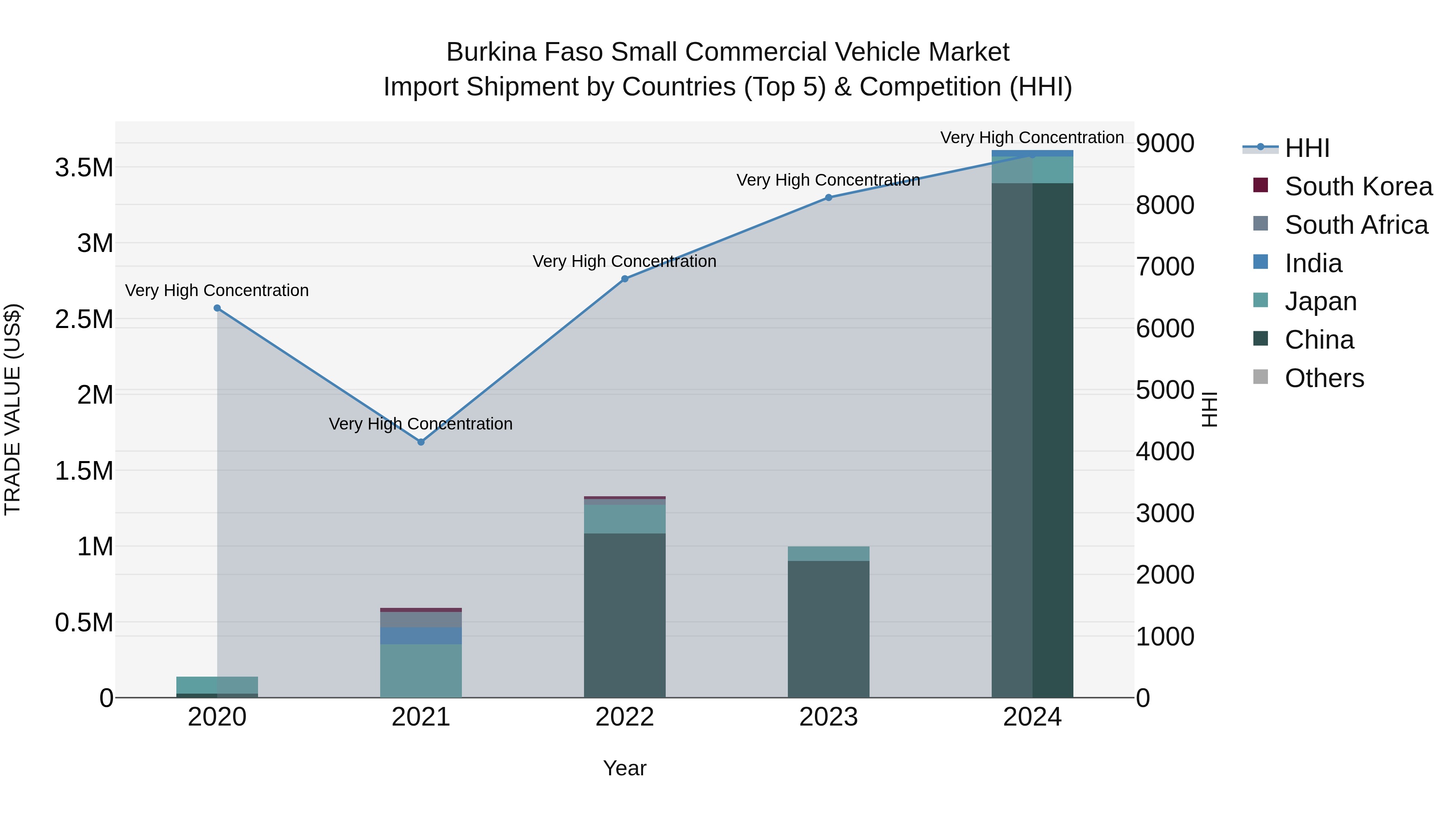
Task: Click the Japan segment of the 2020 bar
Action: coord(217,685)
